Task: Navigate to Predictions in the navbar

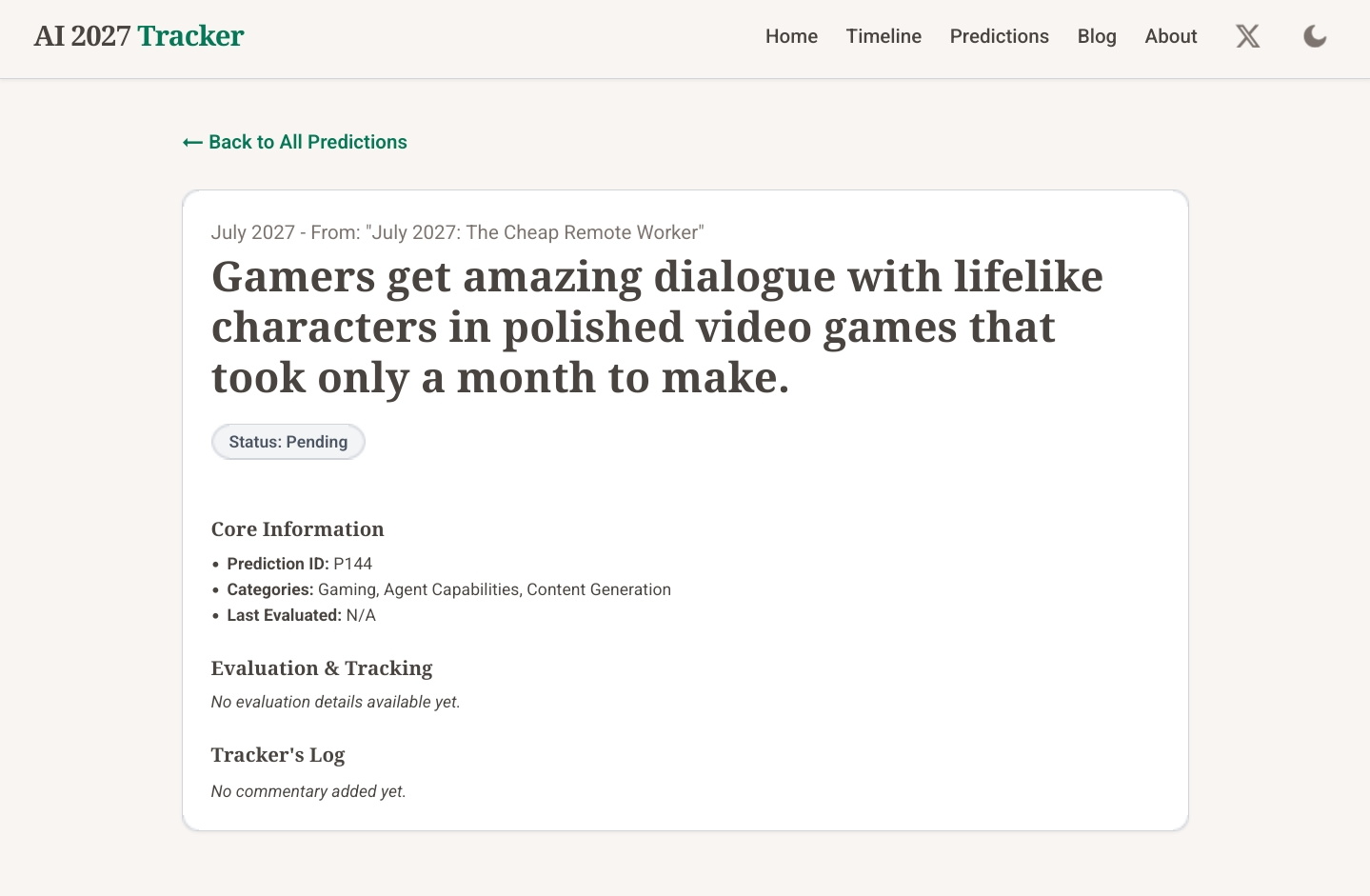Action: click(x=999, y=36)
